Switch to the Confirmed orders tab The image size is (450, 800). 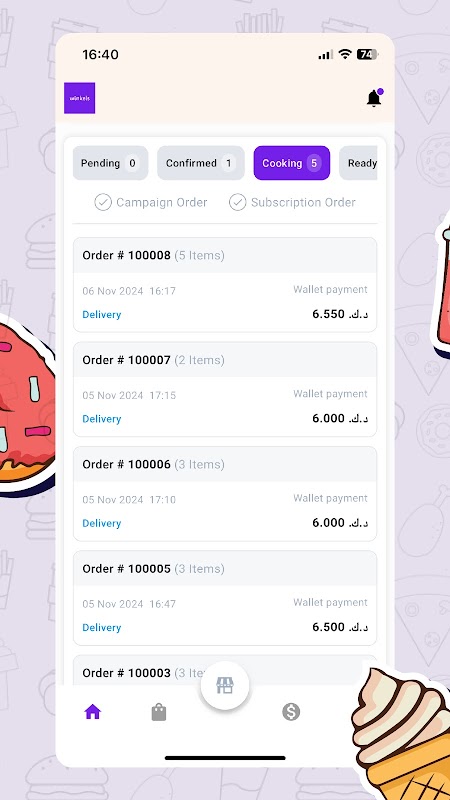[201, 163]
